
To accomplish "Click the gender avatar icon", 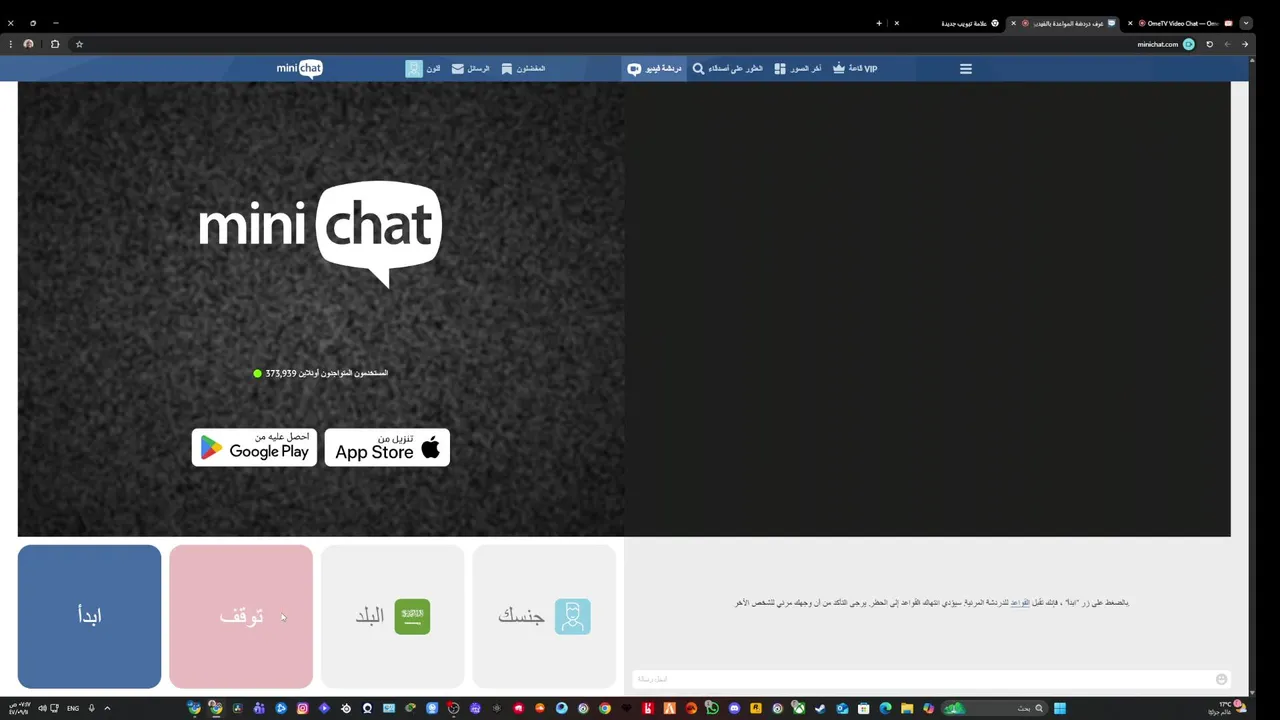I will tap(573, 616).
